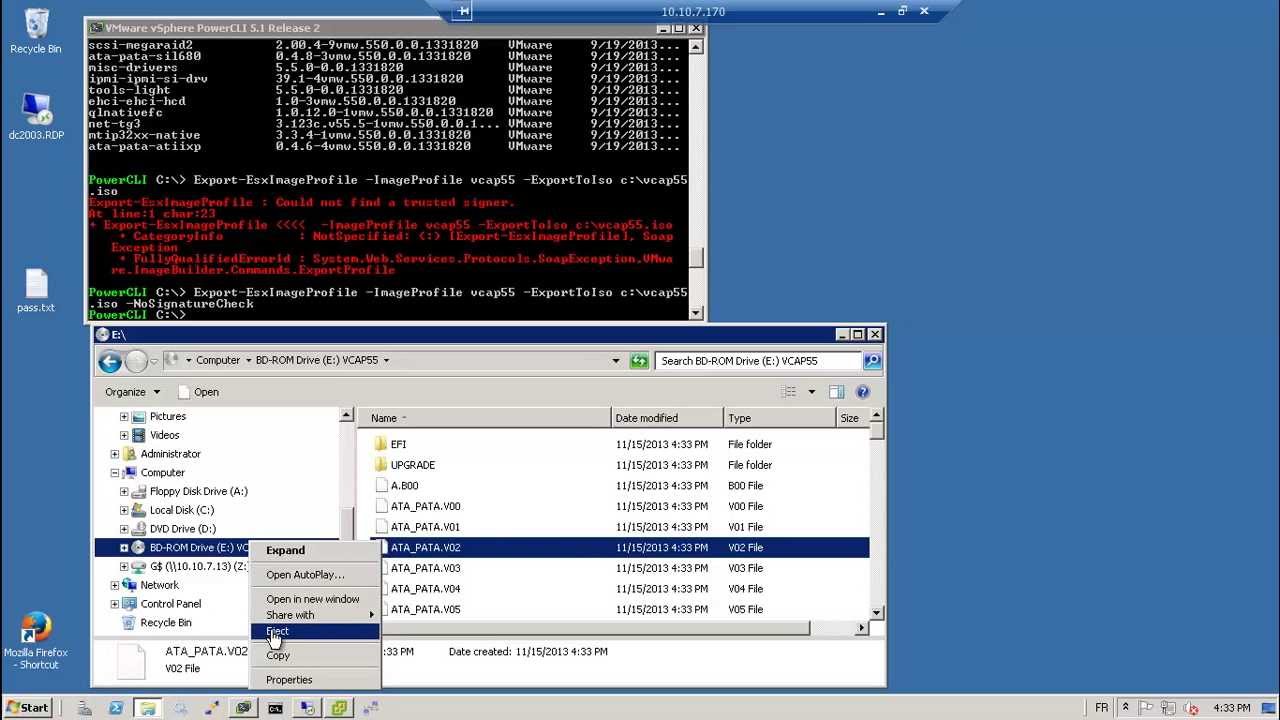Viewport: 1280px width, 720px height.
Task: Open the recent pages dropdown arrow
Action: (x=156, y=361)
